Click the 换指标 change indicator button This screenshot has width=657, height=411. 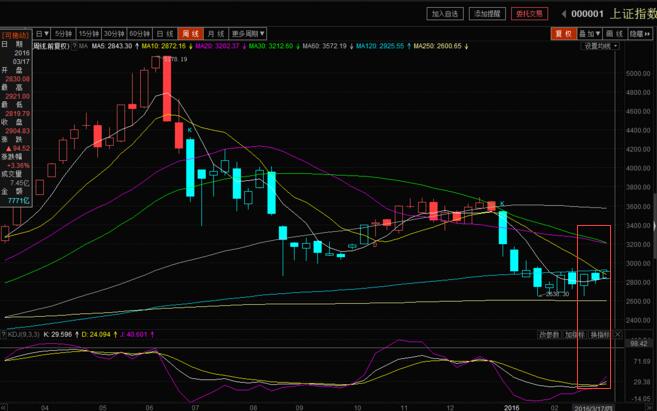coord(599,334)
